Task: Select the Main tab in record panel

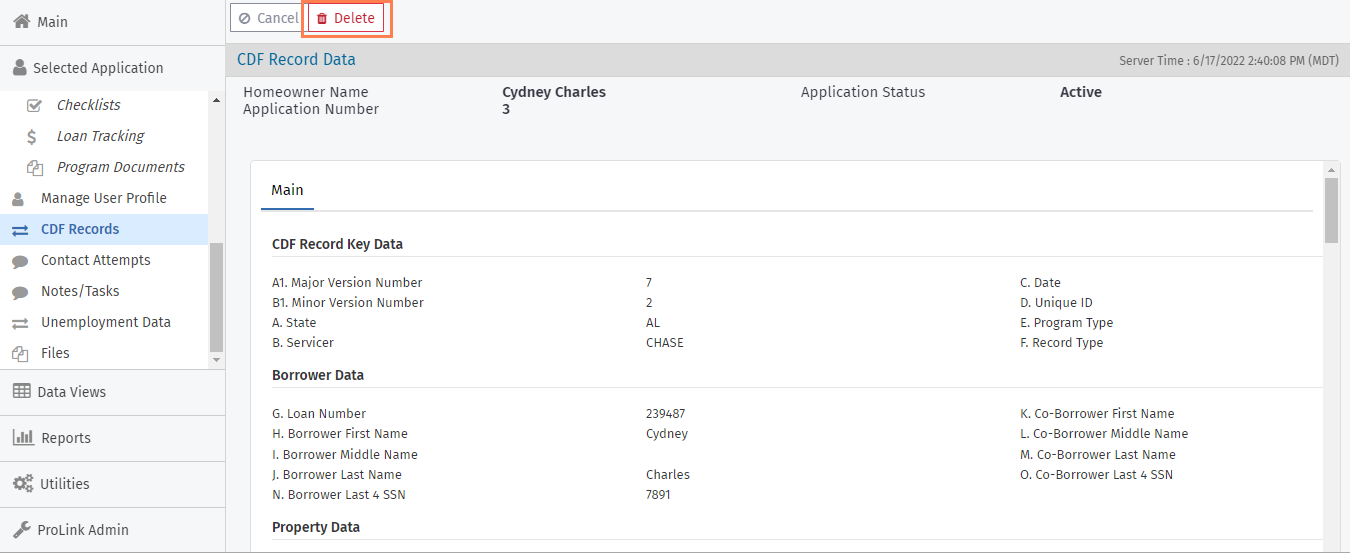Action: (x=287, y=190)
